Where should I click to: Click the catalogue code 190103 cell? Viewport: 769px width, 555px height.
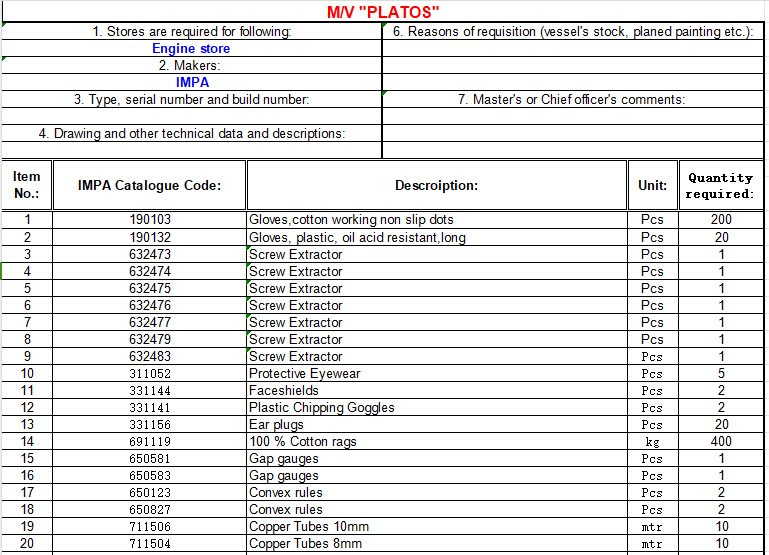click(x=149, y=220)
